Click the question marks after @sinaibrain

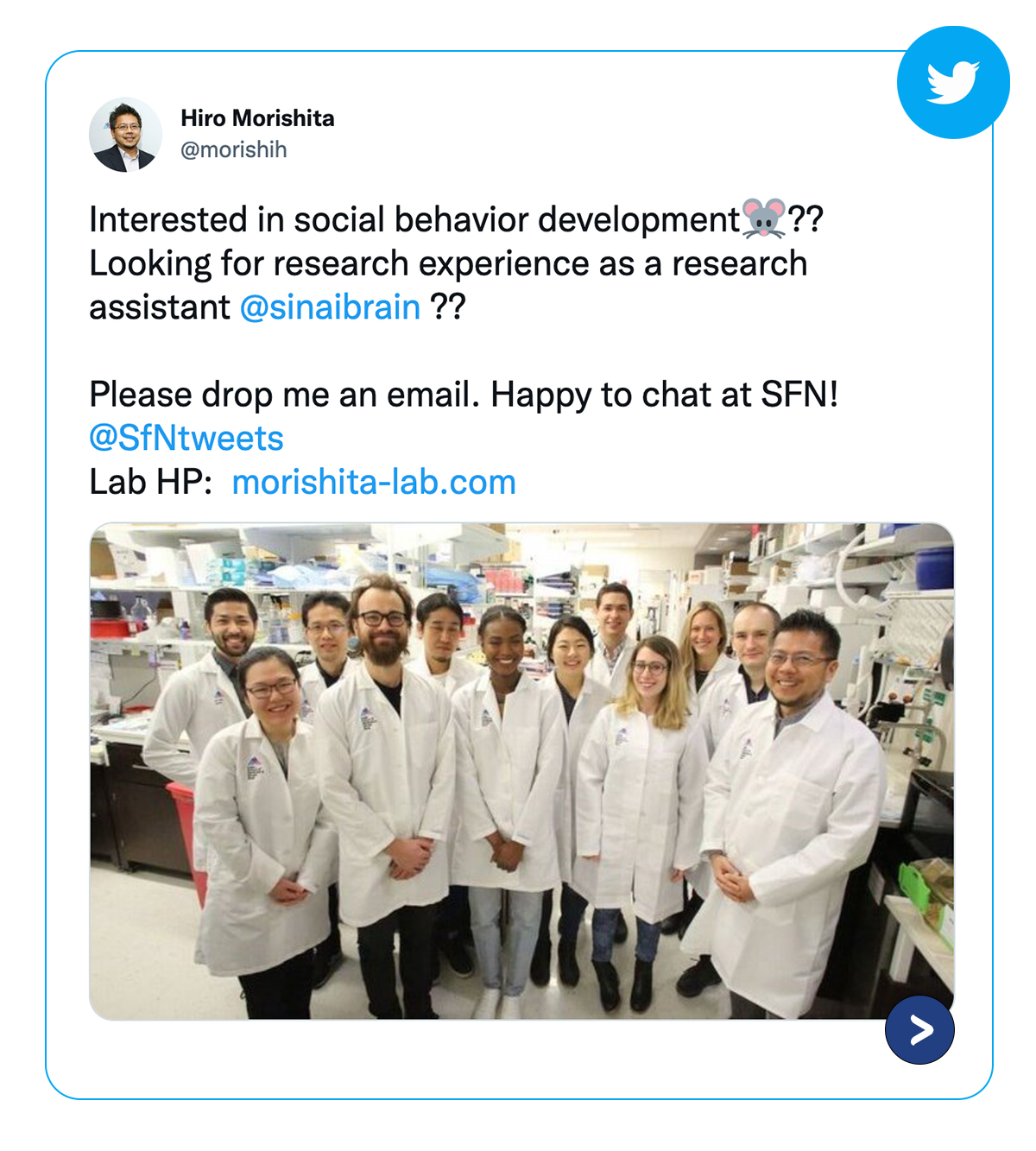(x=448, y=307)
